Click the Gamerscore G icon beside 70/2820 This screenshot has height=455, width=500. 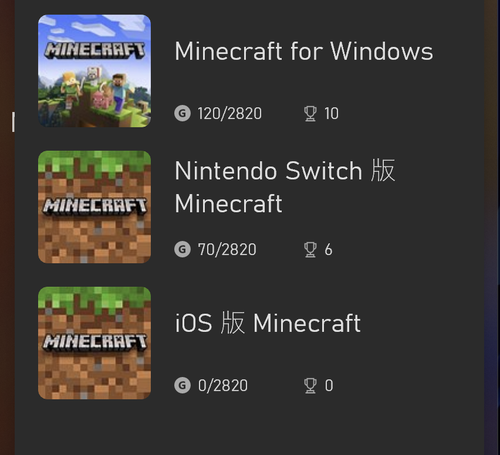click(182, 249)
